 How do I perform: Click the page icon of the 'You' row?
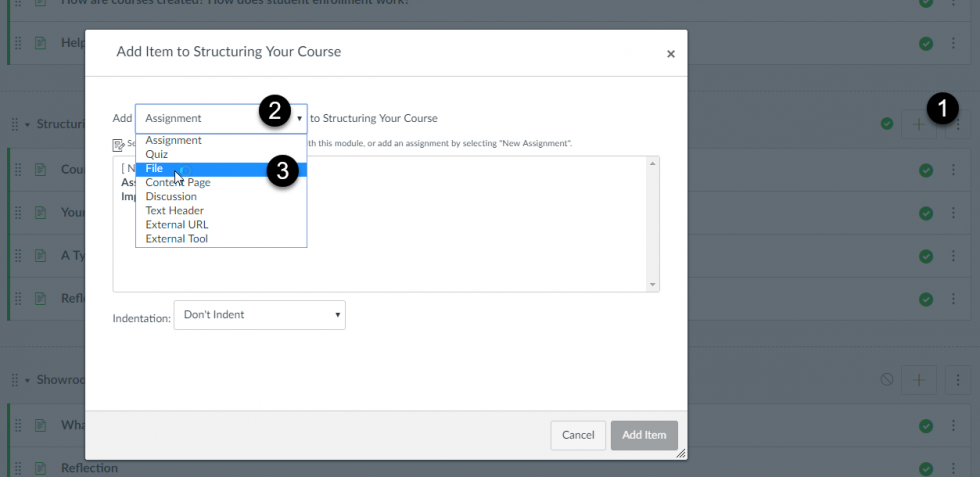point(41,213)
